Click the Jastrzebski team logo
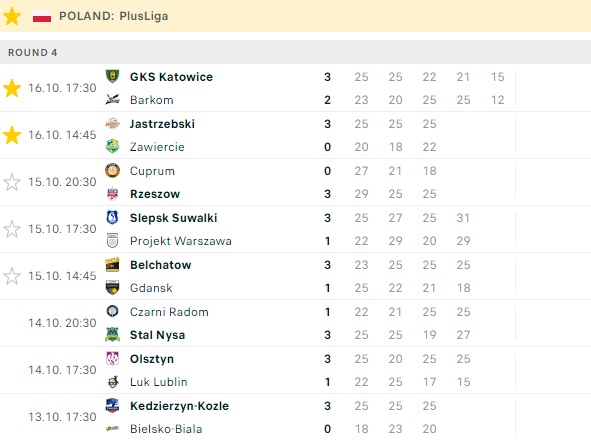This screenshot has width=591, height=440. (112, 123)
